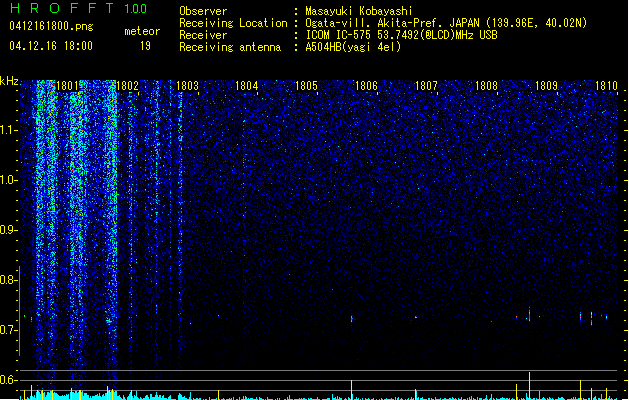This screenshot has width=629, height=400.
Task: Click the 1802 time marker
Action: tap(127, 86)
